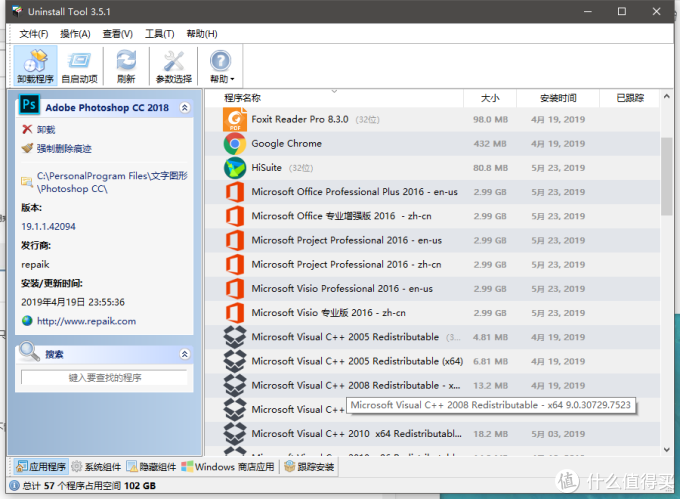Switch to the 隐藏组件 tab

pyautogui.click(x=151, y=466)
